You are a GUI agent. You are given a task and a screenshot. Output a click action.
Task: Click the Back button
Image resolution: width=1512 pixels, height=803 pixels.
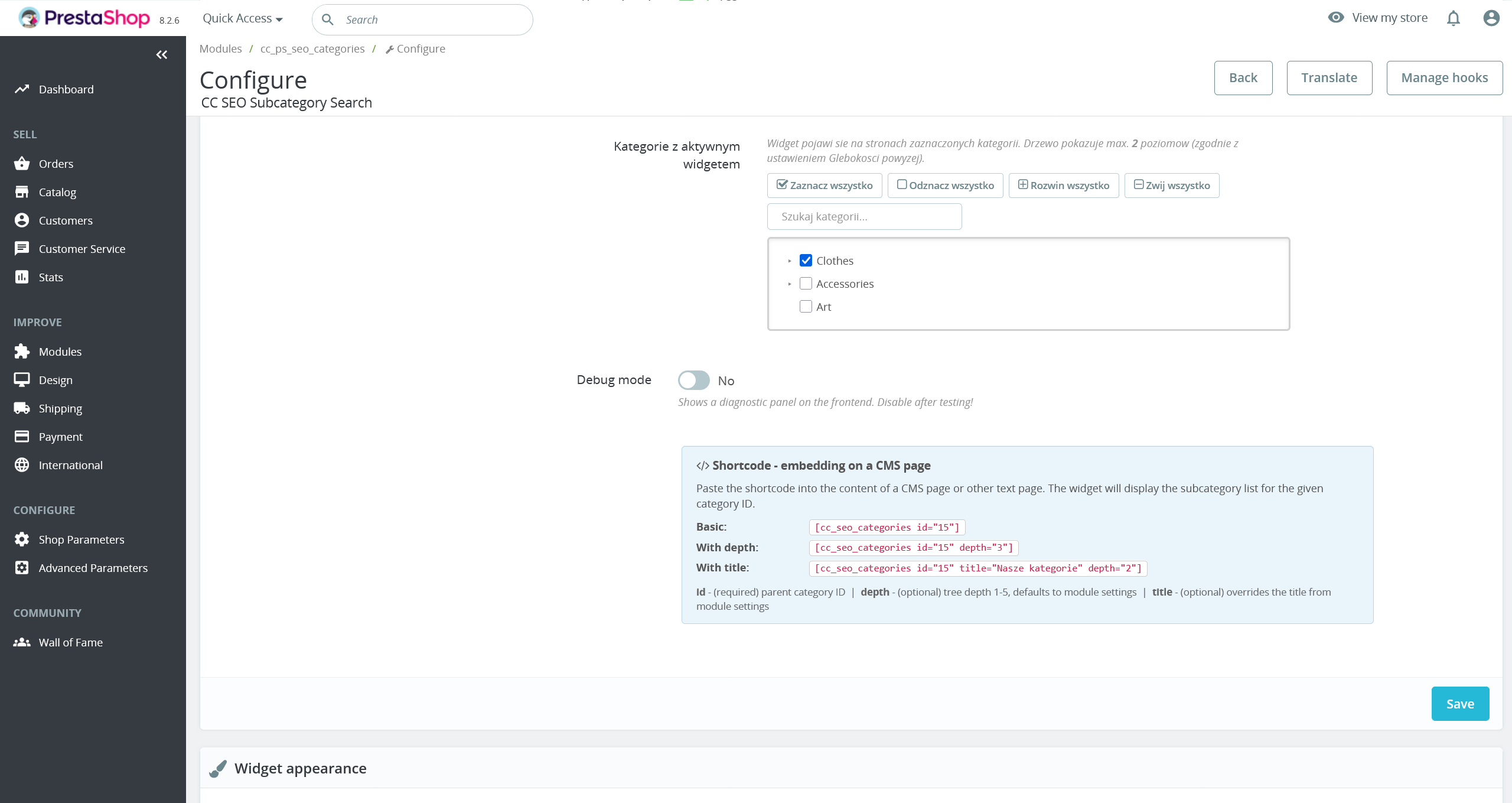click(x=1243, y=78)
